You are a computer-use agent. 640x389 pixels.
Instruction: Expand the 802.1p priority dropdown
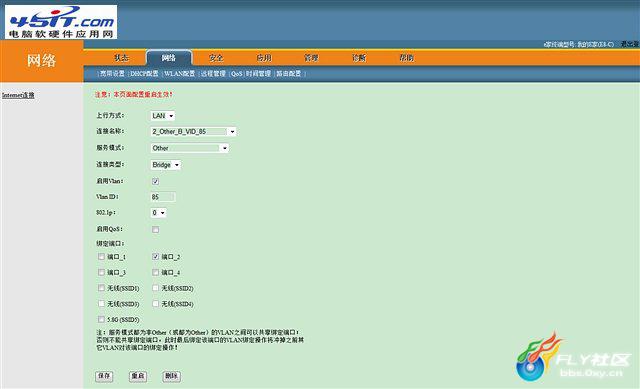coord(158,213)
